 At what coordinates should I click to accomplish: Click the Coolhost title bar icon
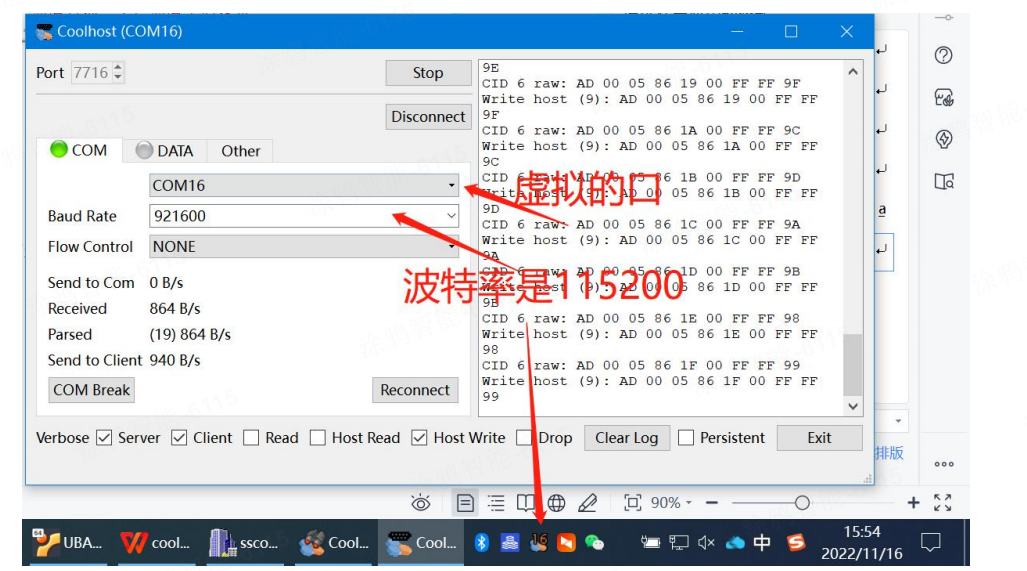coord(44,31)
